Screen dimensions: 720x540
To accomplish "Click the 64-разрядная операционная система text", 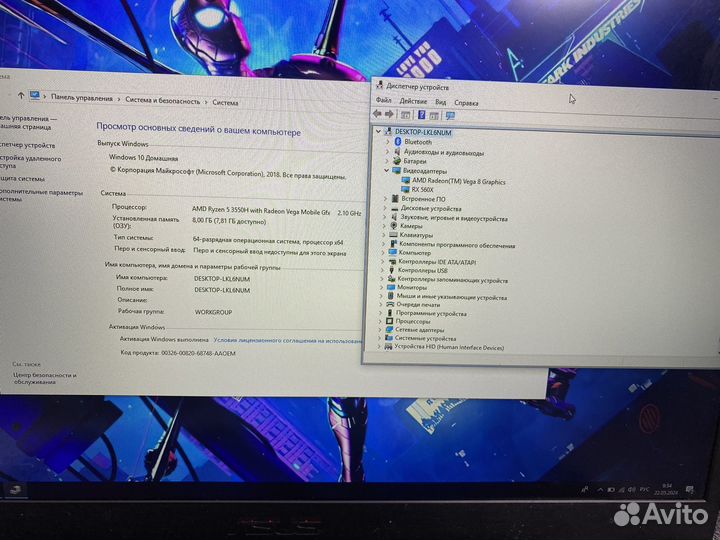I will tap(268, 241).
